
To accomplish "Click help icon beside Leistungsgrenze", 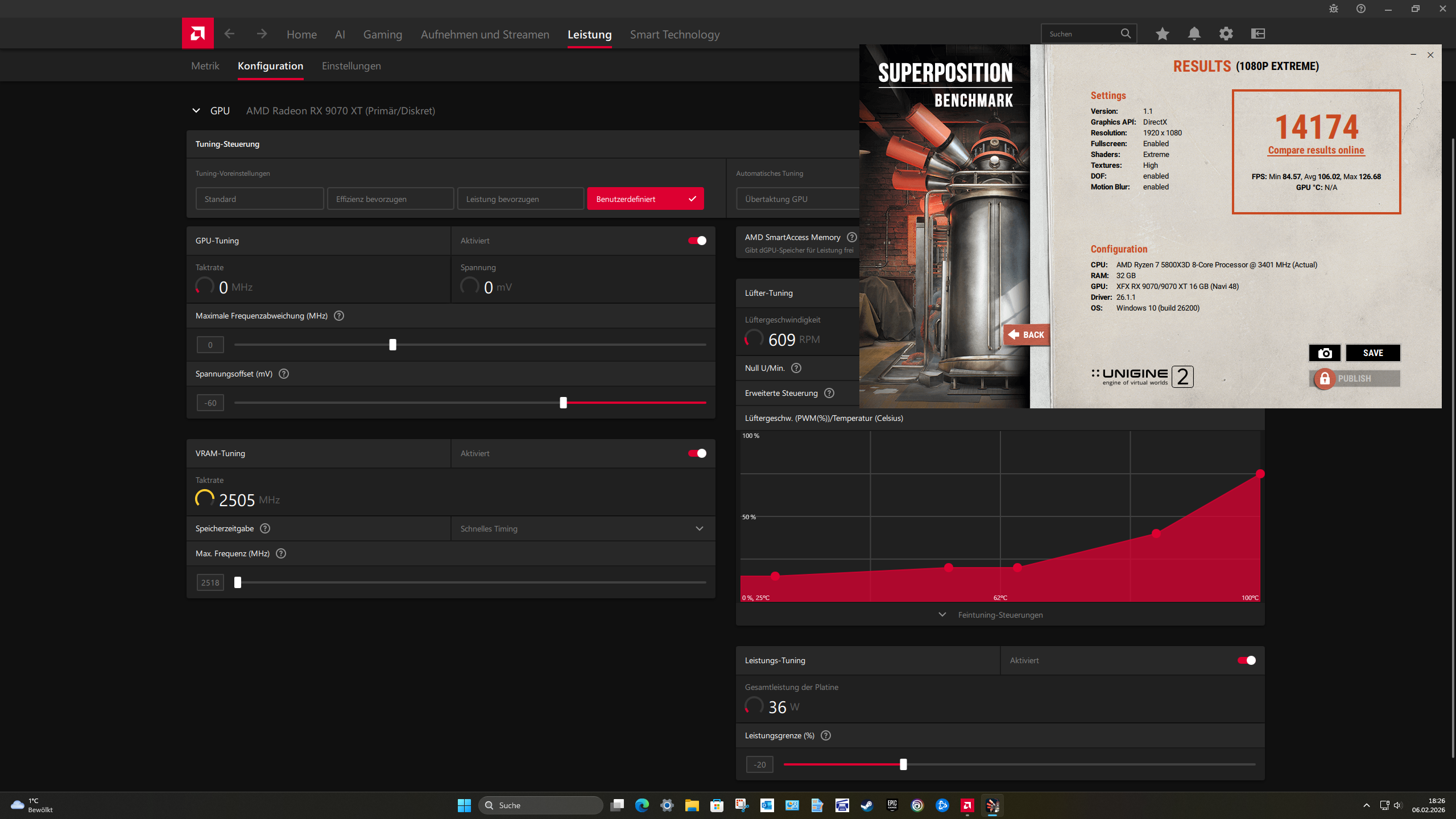I will 826,735.
